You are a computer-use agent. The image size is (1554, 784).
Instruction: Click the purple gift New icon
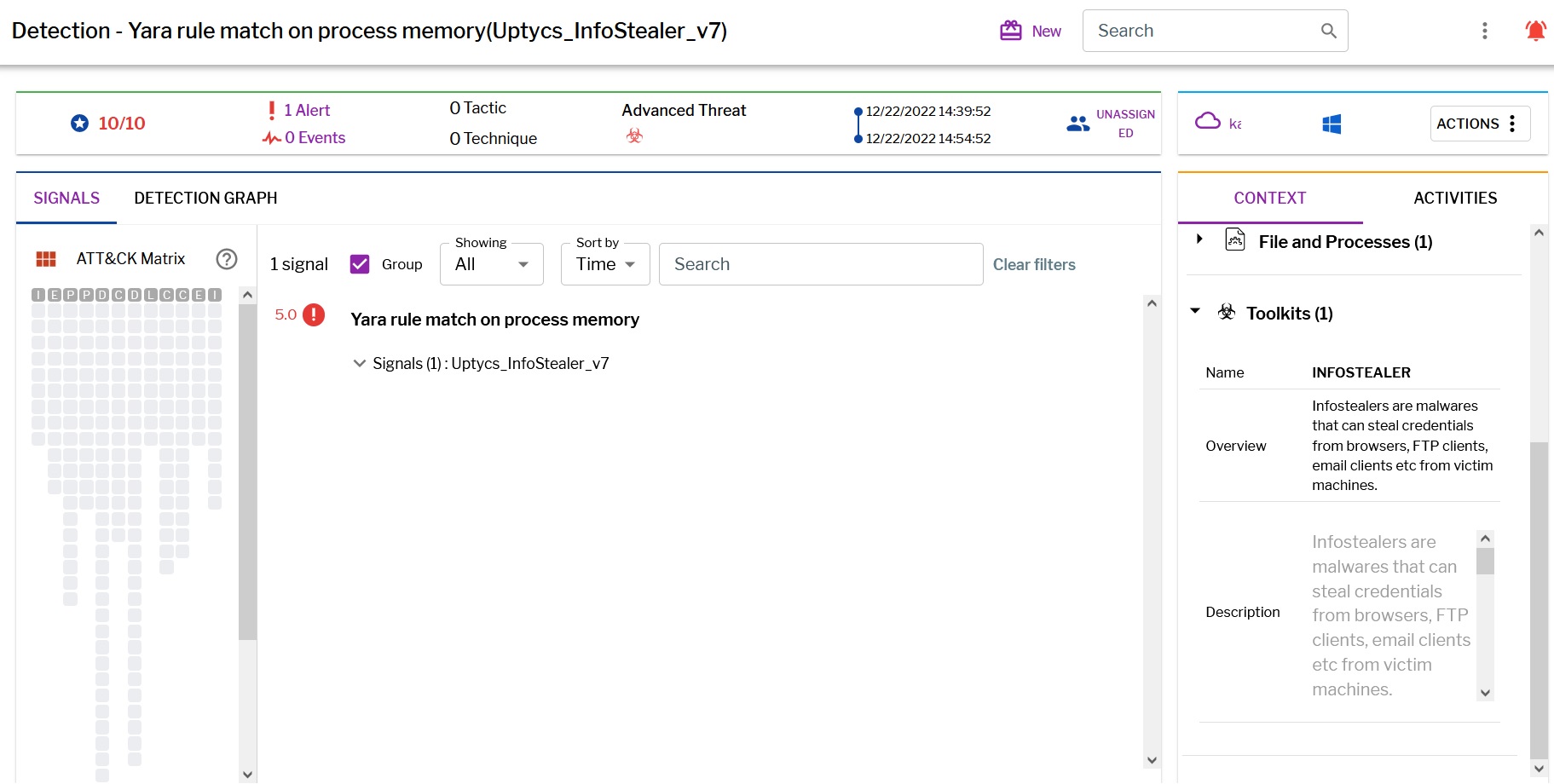click(1009, 29)
